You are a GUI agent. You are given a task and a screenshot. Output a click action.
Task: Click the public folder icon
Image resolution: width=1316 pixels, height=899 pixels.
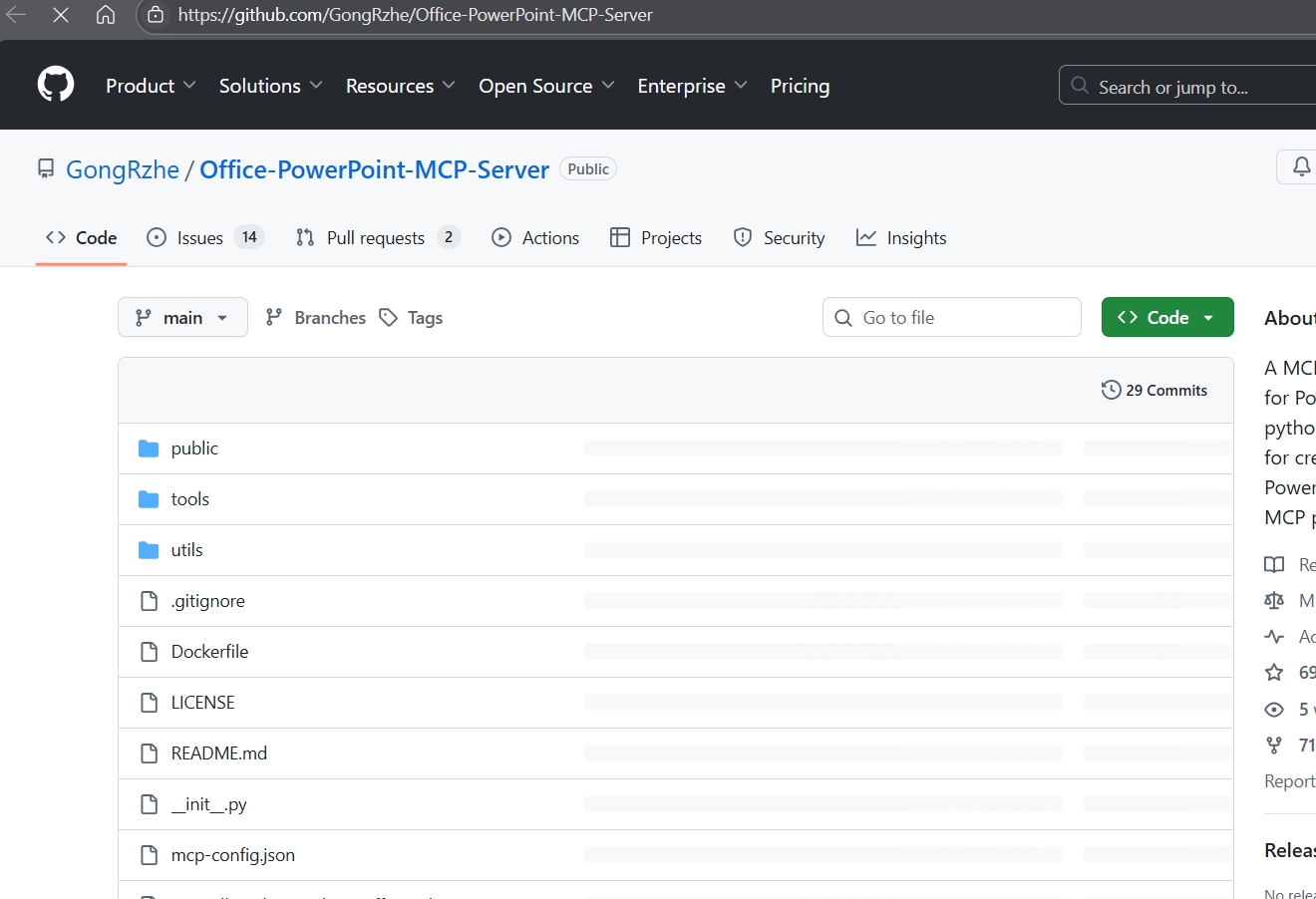[149, 449]
